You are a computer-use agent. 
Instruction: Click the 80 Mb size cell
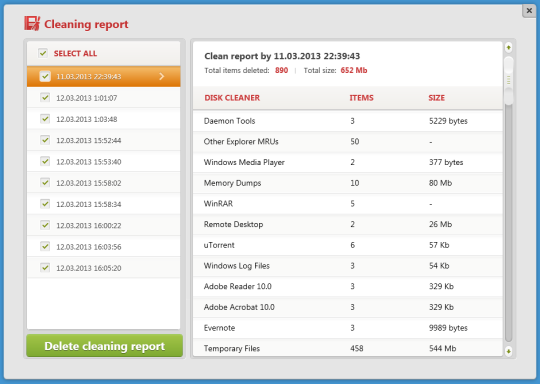(x=440, y=183)
